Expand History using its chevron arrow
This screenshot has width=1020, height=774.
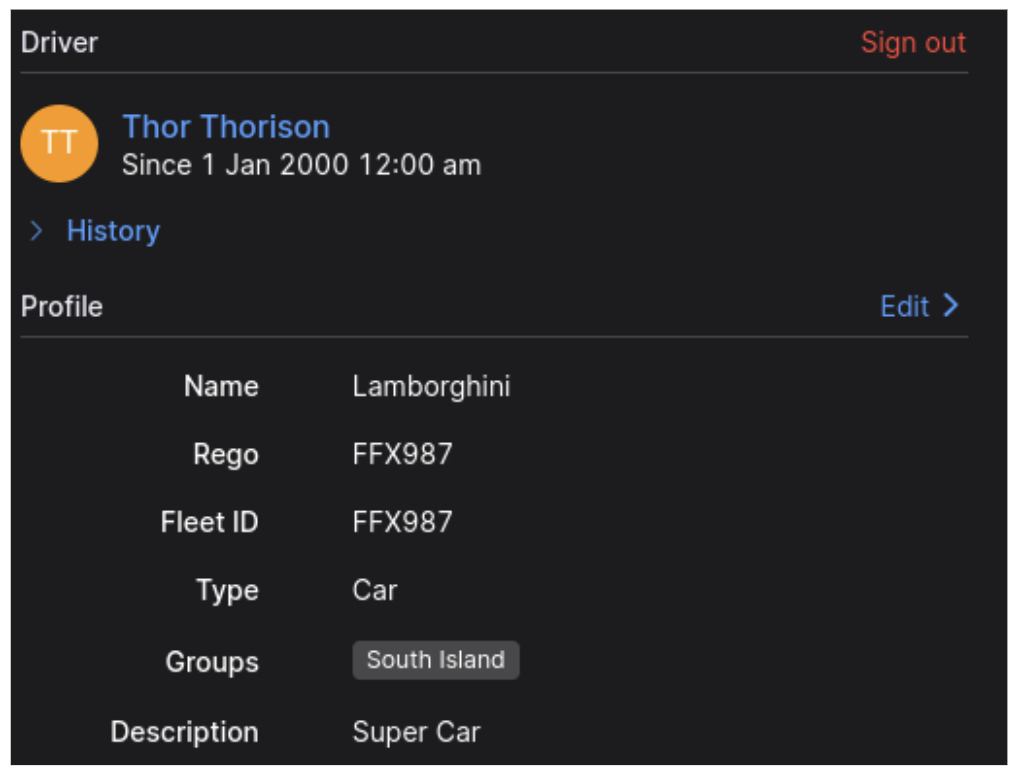tap(36, 231)
